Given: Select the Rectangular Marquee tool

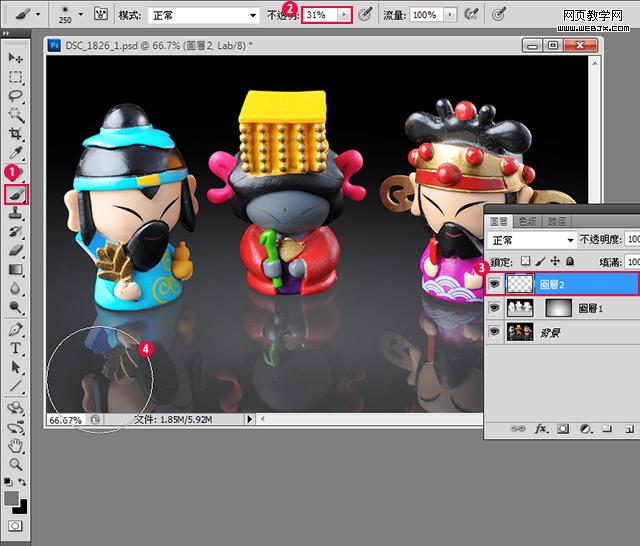Looking at the screenshot, I should (16, 77).
